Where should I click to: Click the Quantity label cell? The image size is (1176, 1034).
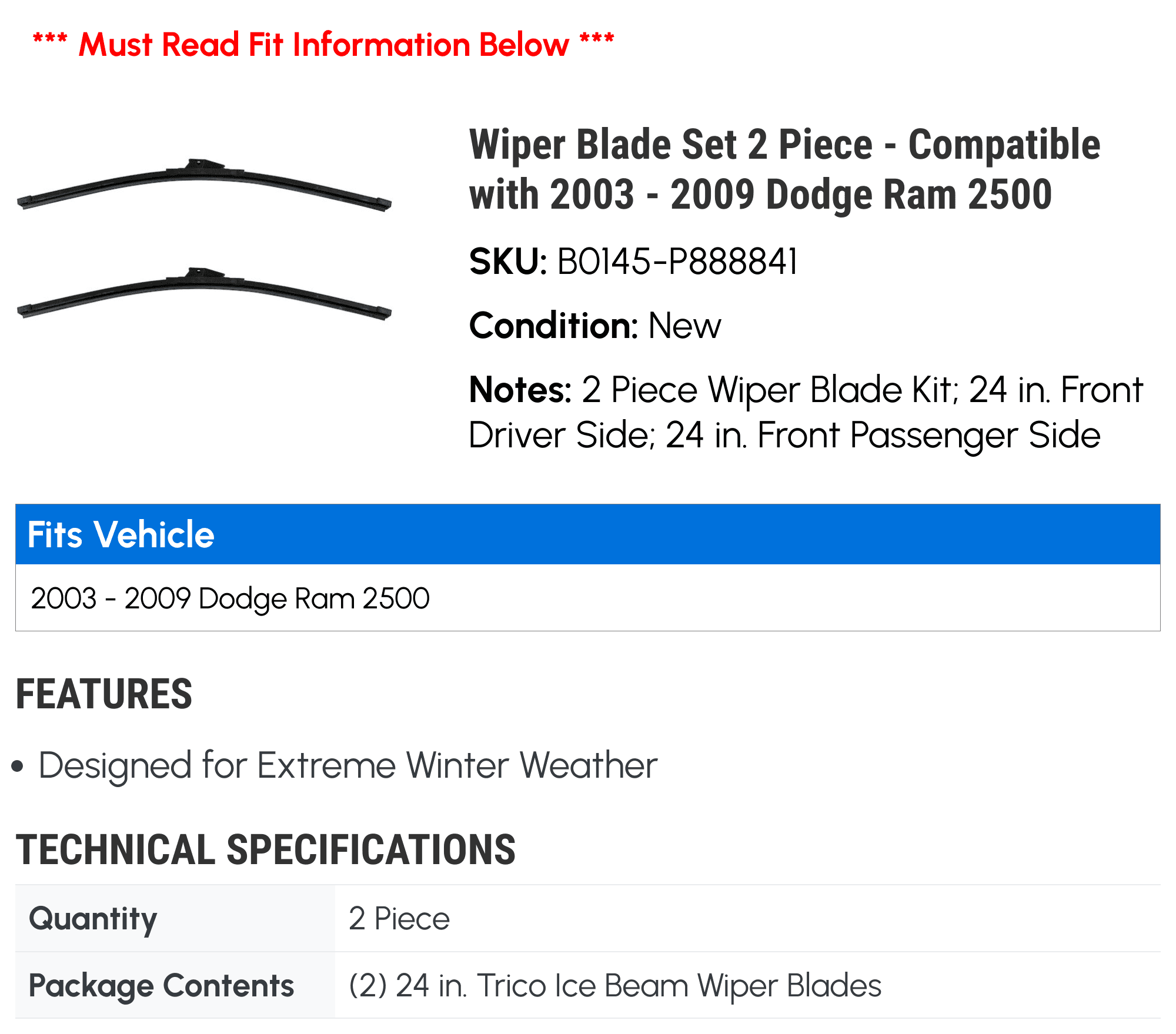(x=175, y=918)
